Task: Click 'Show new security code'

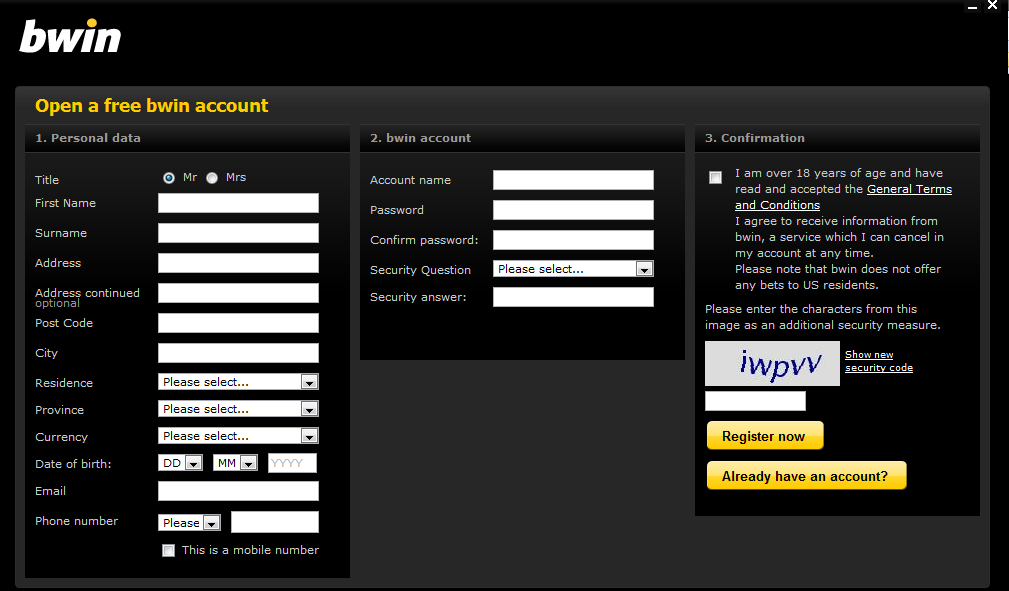Action: tap(878, 360)
